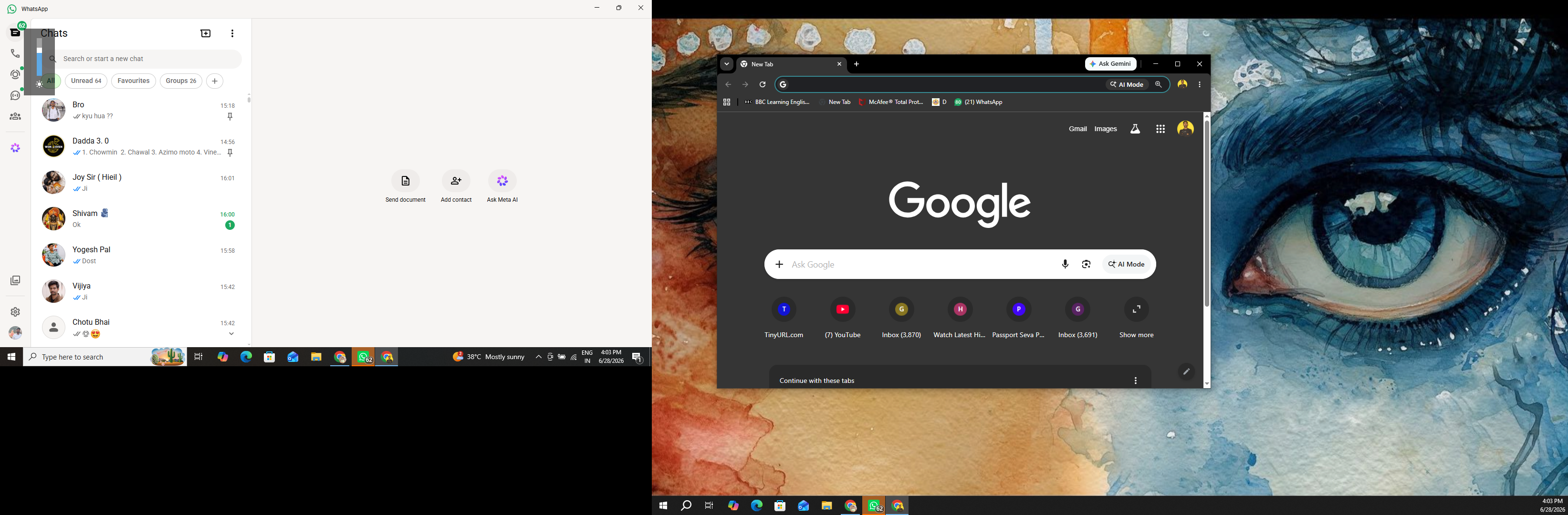Click the WhatsApp chat list scrollbar

pos(249,100)
